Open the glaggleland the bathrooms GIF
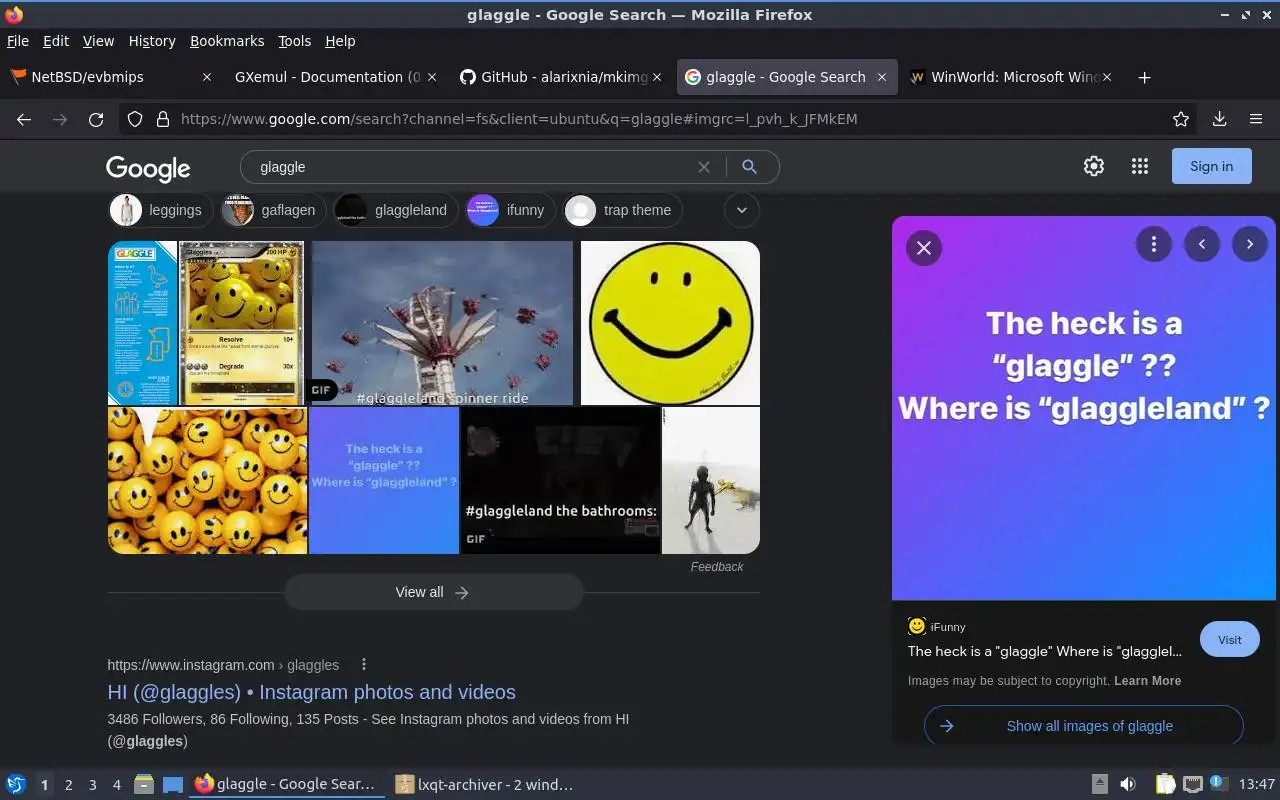The height and width of the screenshot is (800, 1280). (560, 480)
